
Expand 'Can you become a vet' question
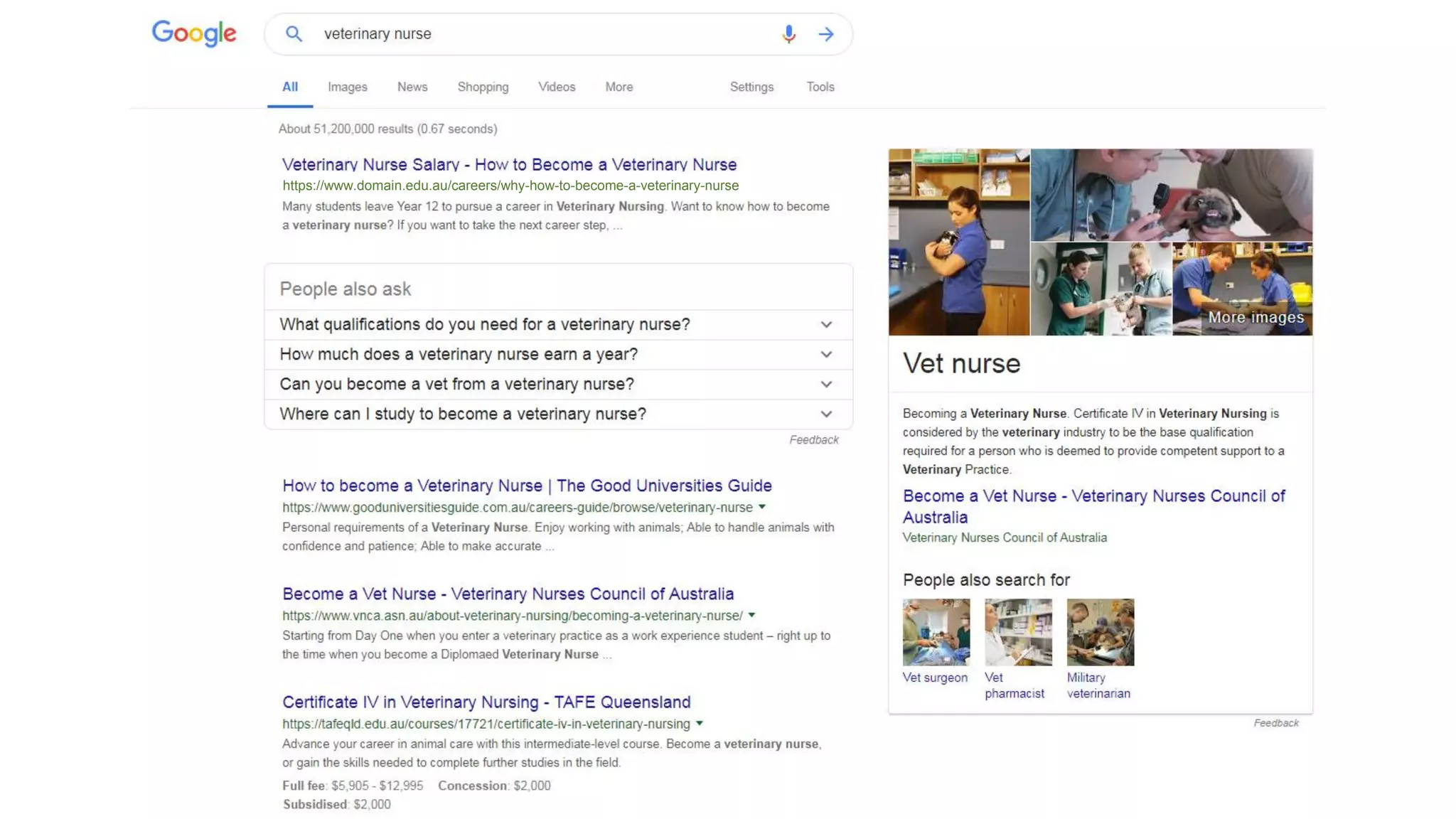point(558,384)
